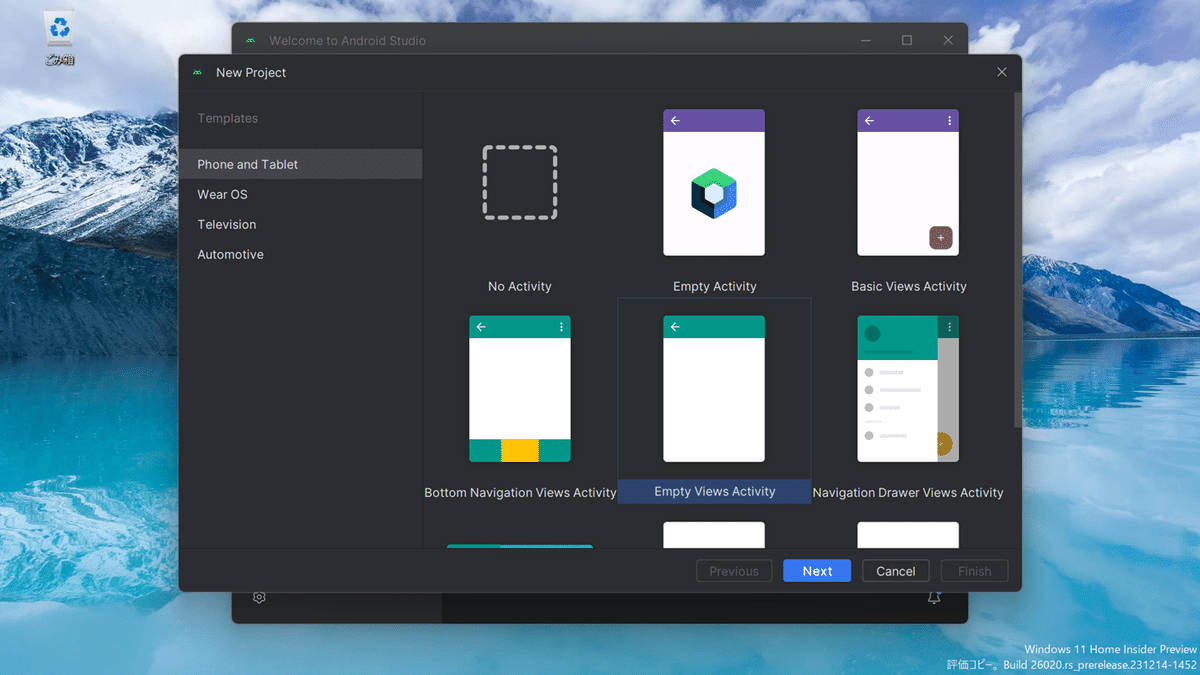Choose the Basic Views Activity thumbnail
Viewport: 1200px width, 675px height.
click(x=908, y=182)
